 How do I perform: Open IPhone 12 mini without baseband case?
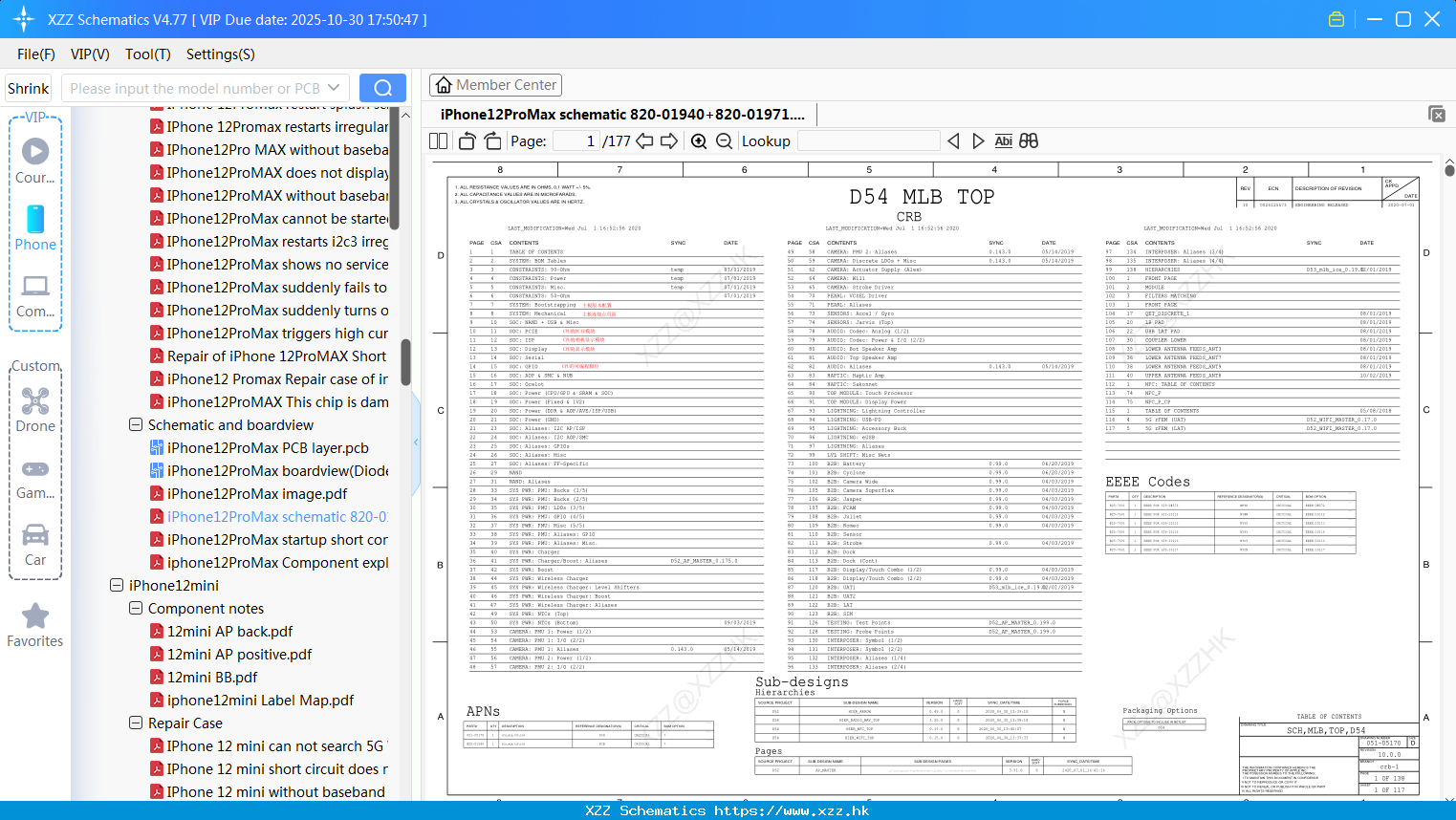click(x=268, y=791)
